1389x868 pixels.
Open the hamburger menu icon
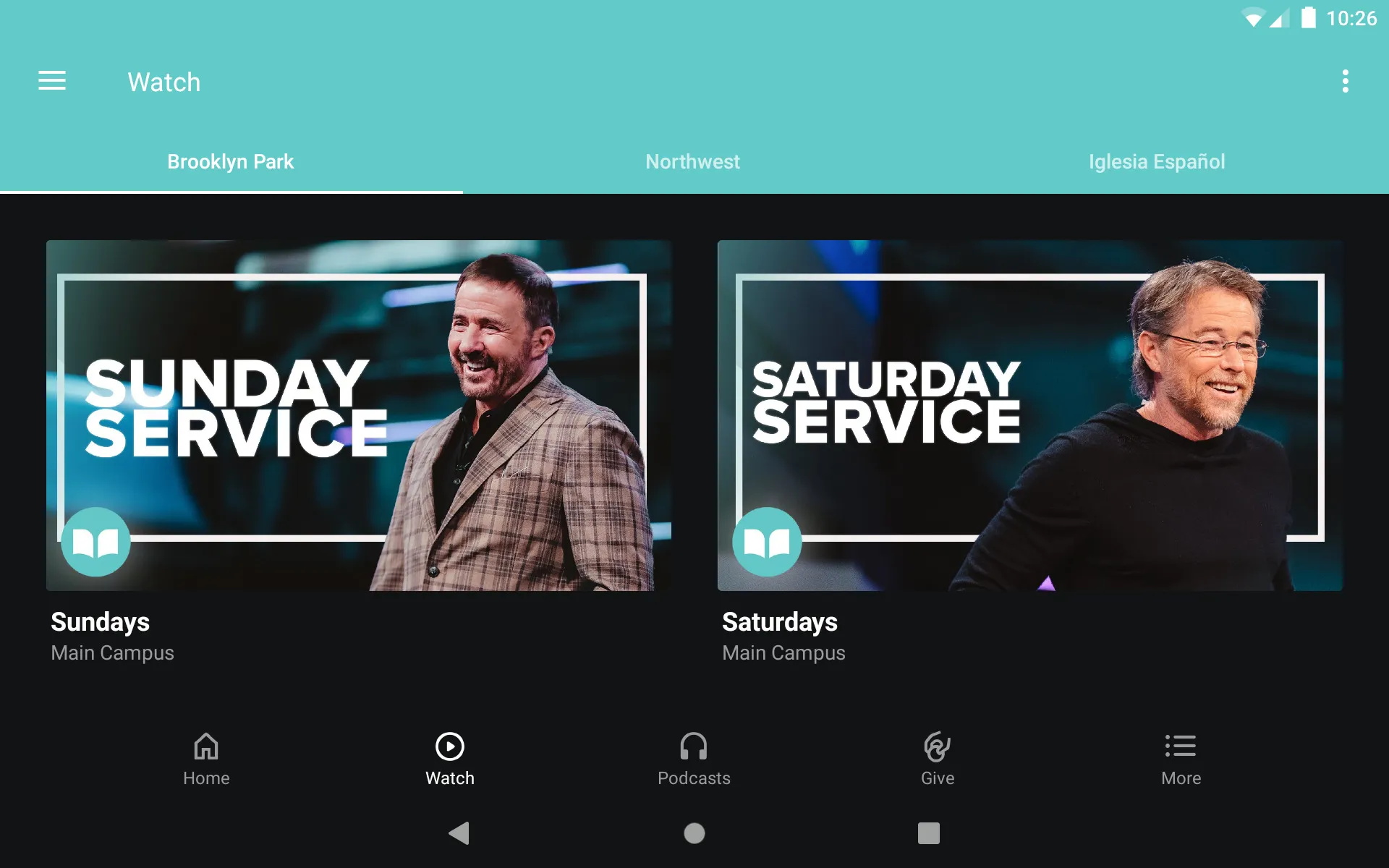coord(52,82)
